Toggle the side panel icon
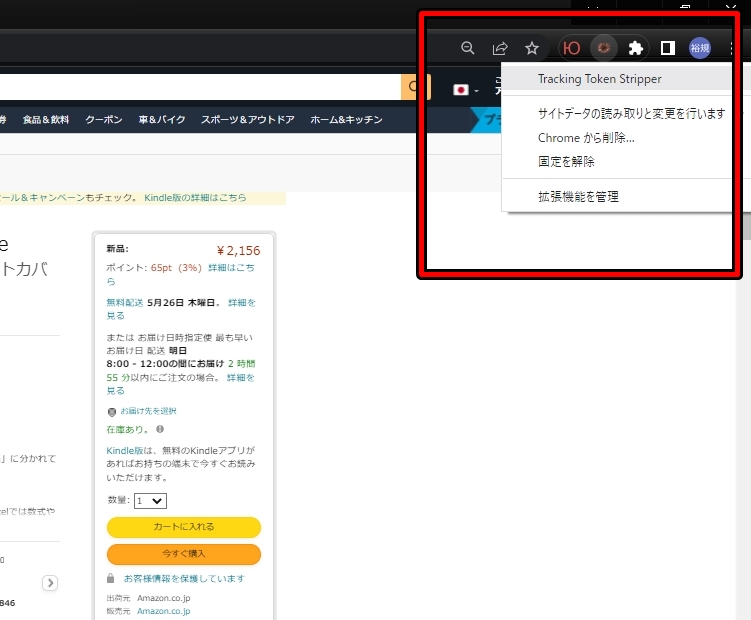Image resolution: width=751 pixels, height=620 pixels. (668, 48)
